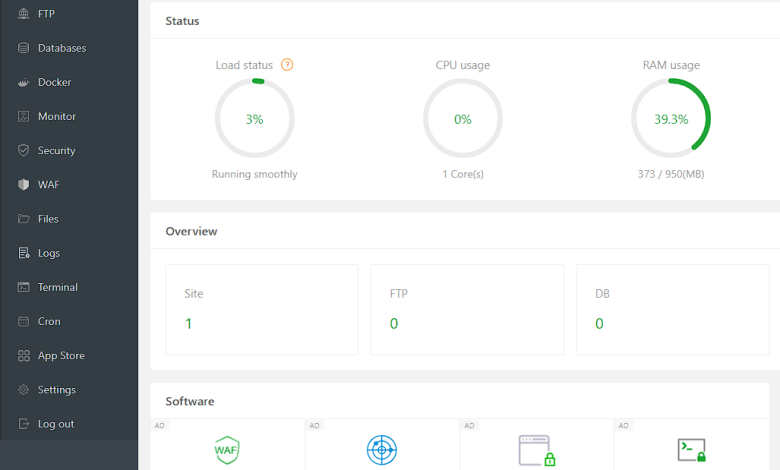
Task: Open the browser window with lock software icon
Action: (537, 451)
